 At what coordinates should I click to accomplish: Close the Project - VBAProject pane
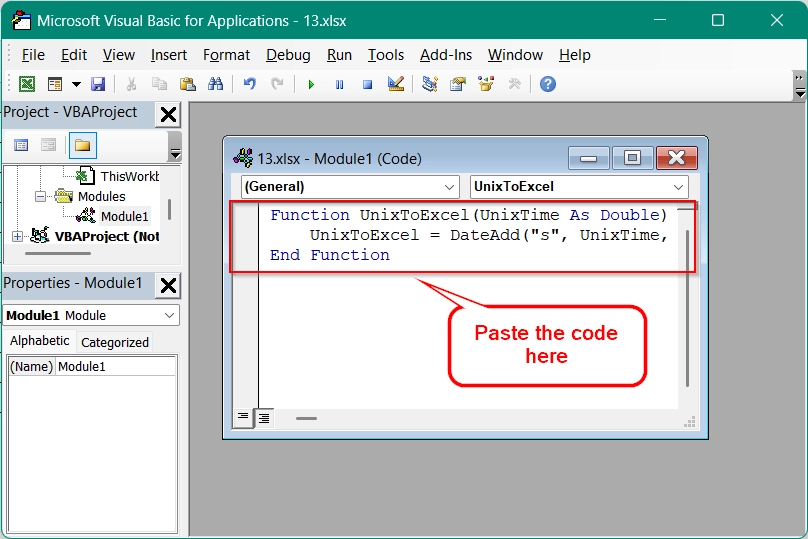pos(169,114)
